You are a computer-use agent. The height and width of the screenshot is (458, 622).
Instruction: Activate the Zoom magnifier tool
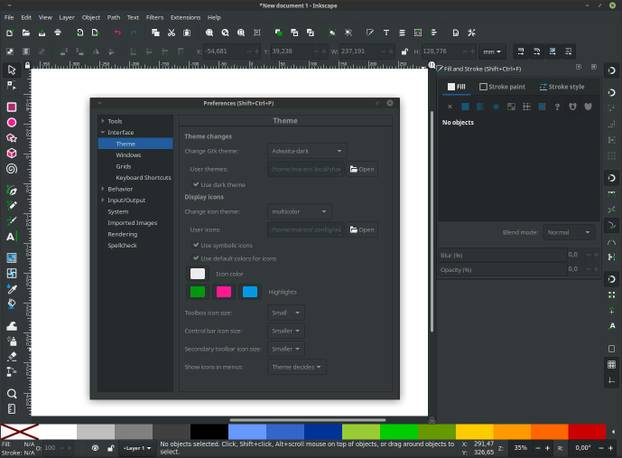click(x=11, y=394)
